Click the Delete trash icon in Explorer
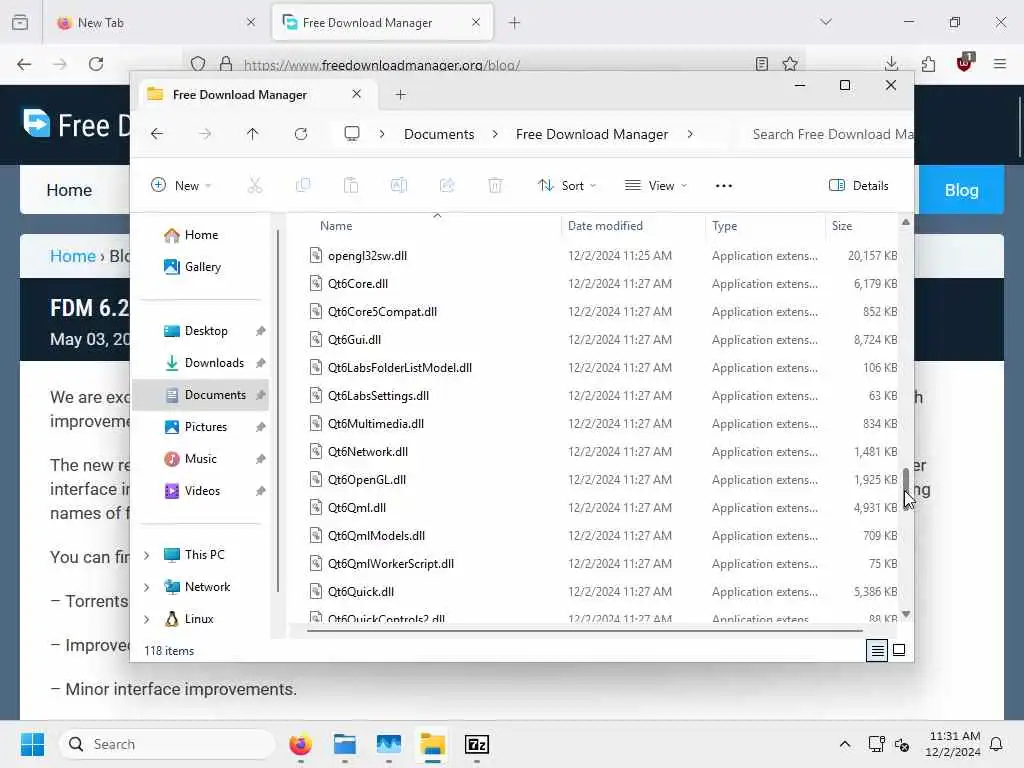The height and width of the screenshot is (768, 1024). click(x=496, y=185)
